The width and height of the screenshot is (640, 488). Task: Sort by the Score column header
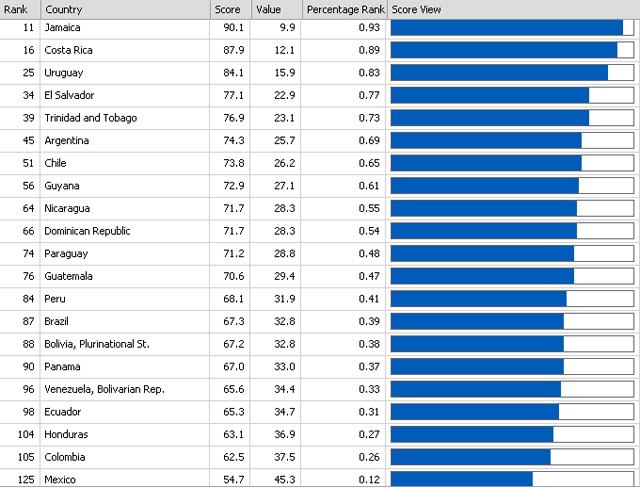226,9
